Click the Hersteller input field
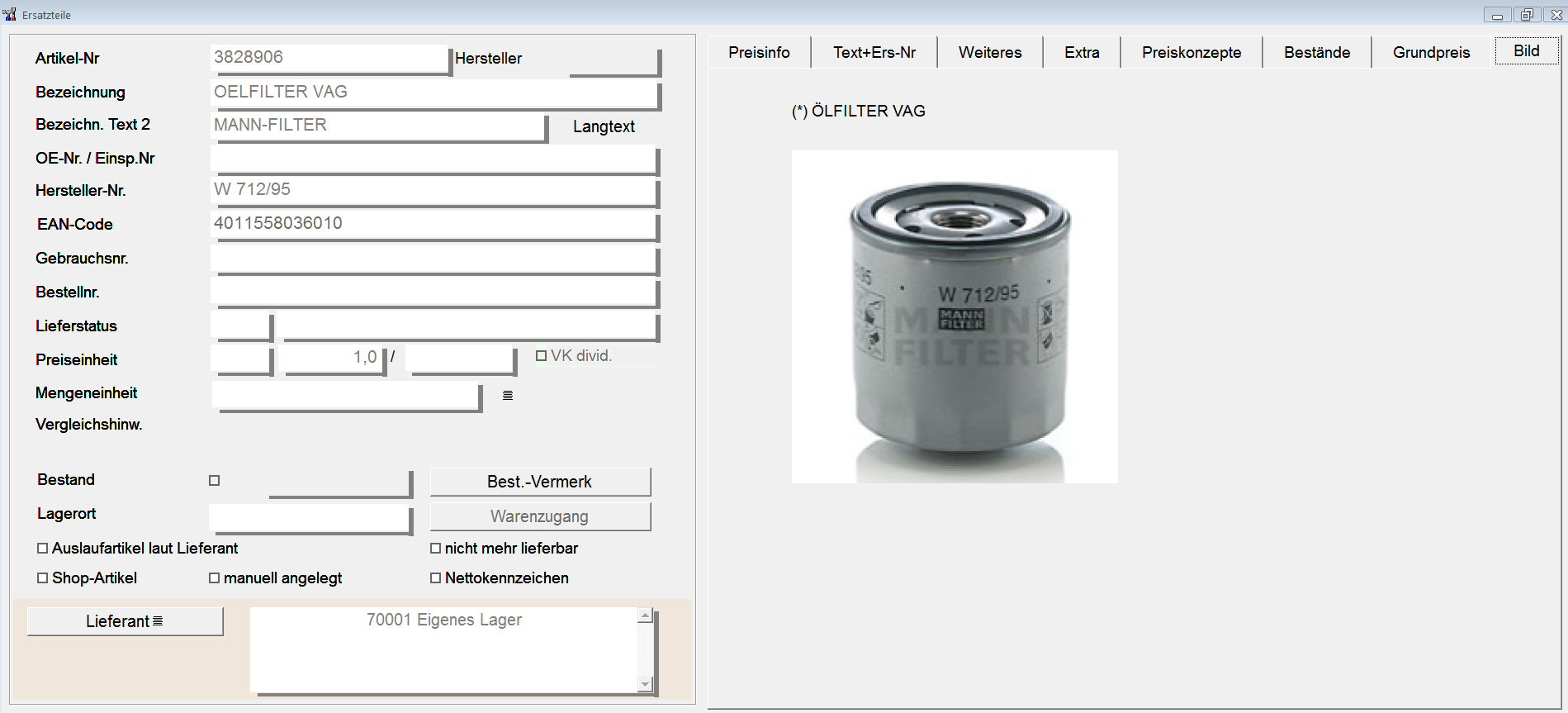This screenshot has width=1568, height=713. (615, 62)
